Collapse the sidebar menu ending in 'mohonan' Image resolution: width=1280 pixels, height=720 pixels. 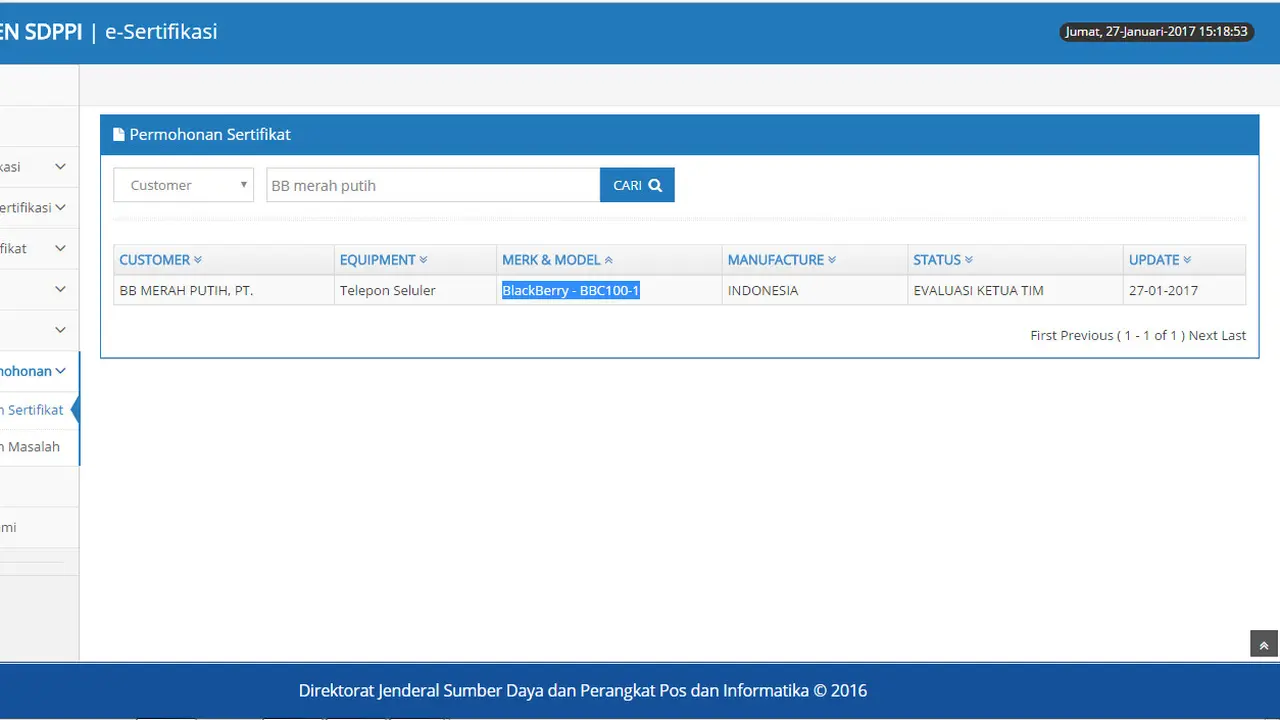[x=39, y=371]
